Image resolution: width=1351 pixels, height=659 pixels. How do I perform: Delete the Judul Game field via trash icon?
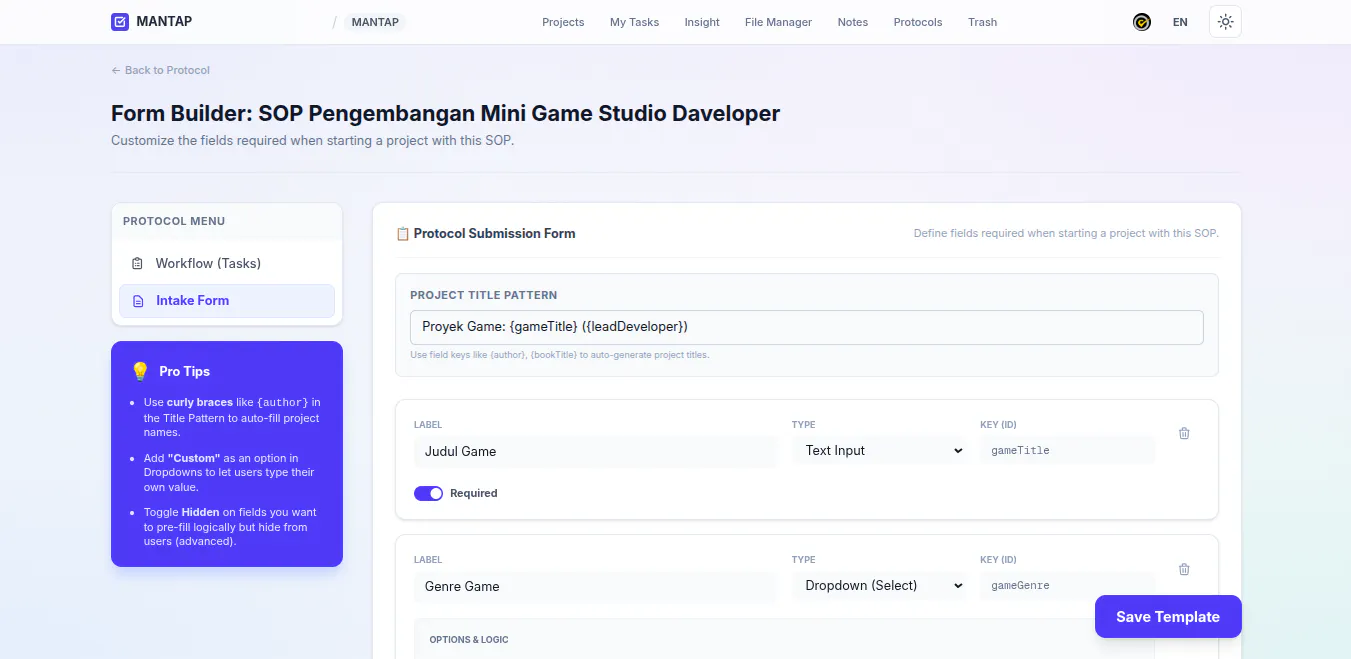(1184, 433)
